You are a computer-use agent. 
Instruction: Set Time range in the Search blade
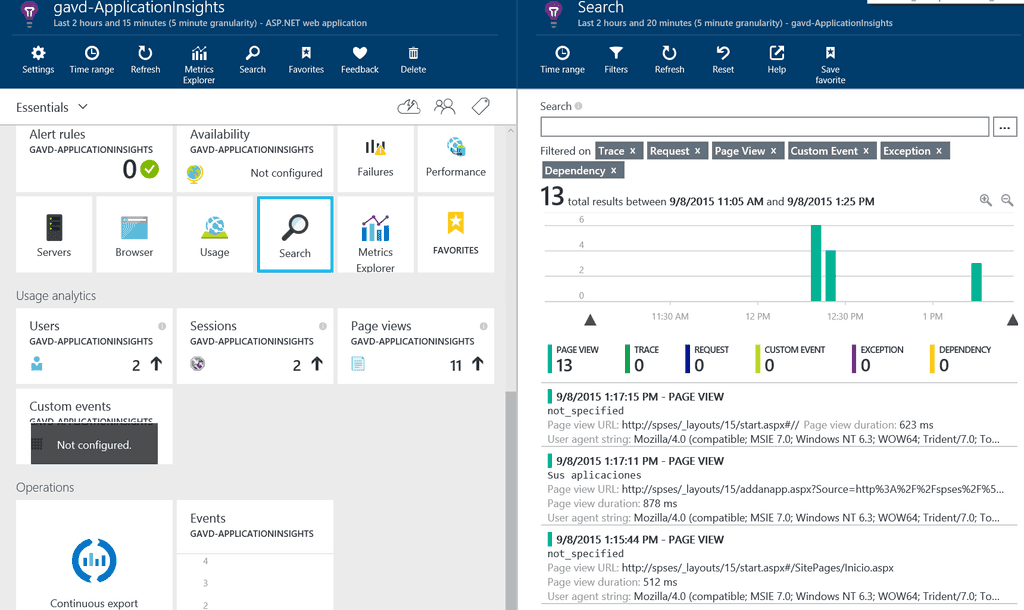(562, 60)
